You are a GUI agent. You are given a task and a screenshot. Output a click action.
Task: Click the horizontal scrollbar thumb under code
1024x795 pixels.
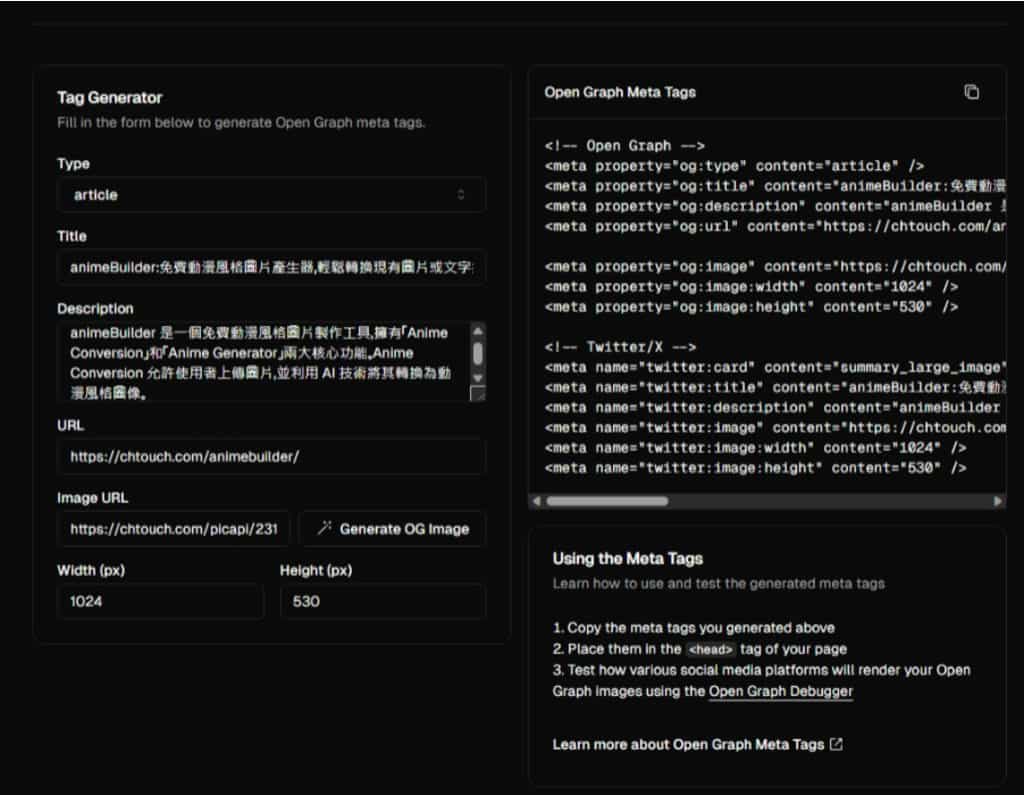[607, 501]
